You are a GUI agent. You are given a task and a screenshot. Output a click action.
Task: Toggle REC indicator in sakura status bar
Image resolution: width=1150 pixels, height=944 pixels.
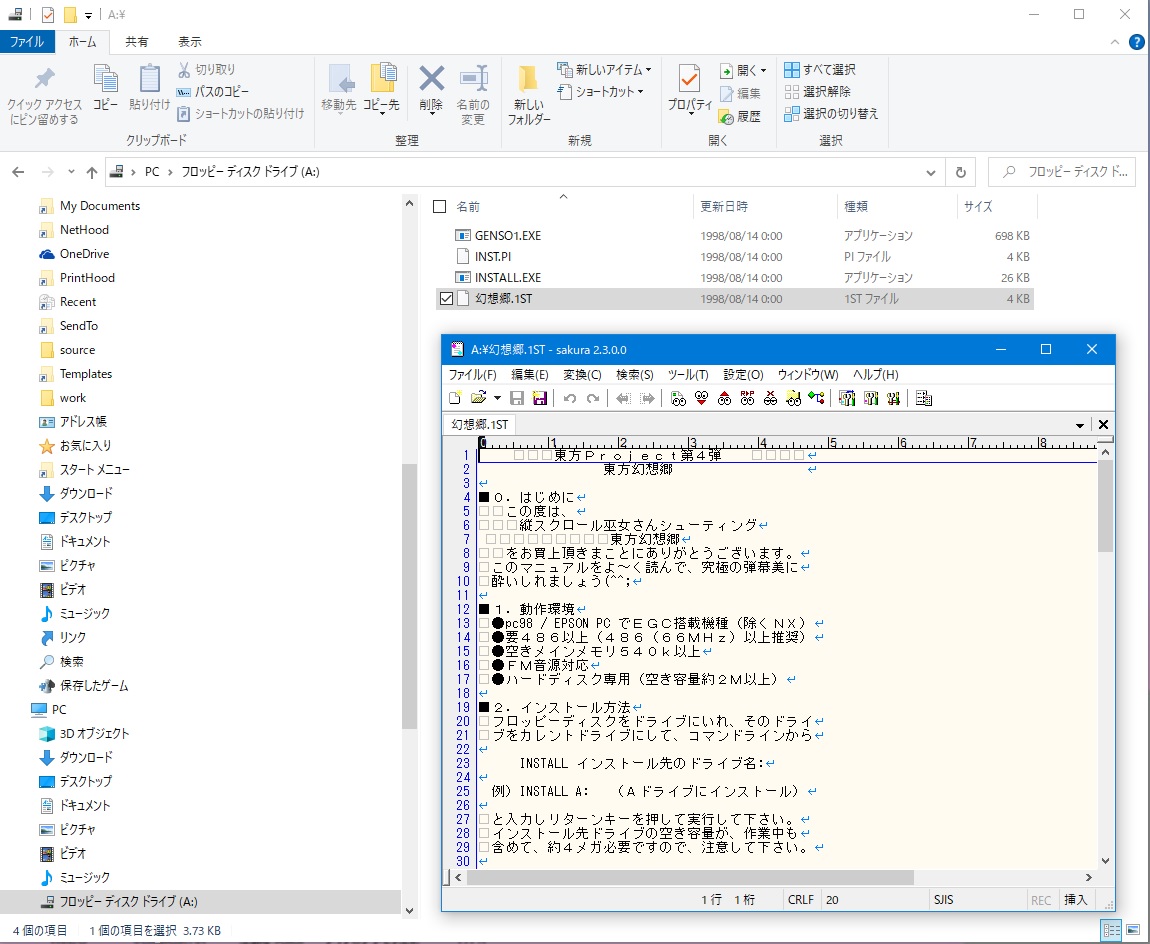click(x=1041, y=900)
